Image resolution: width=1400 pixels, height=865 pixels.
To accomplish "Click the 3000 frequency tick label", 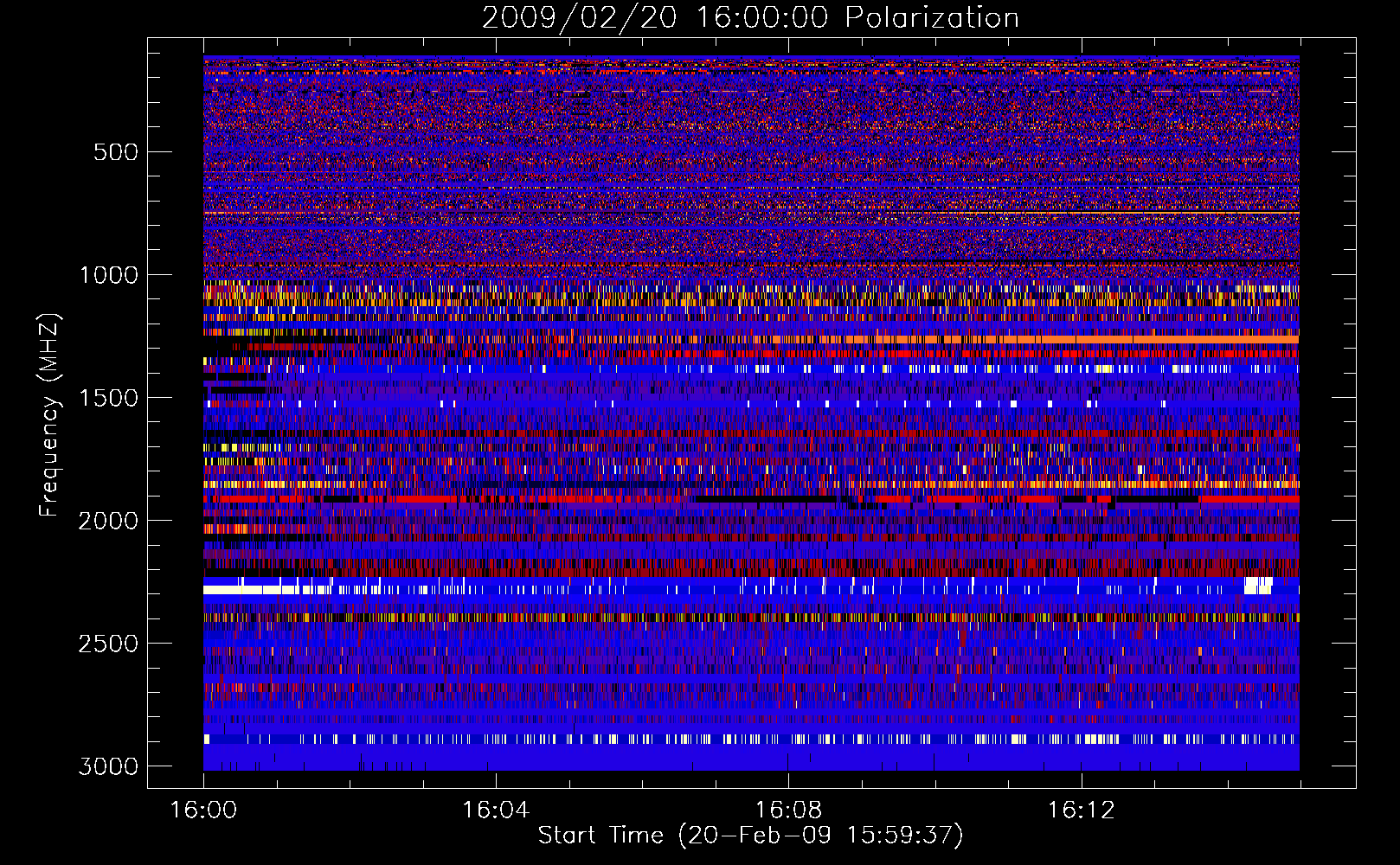I will 108,766.
